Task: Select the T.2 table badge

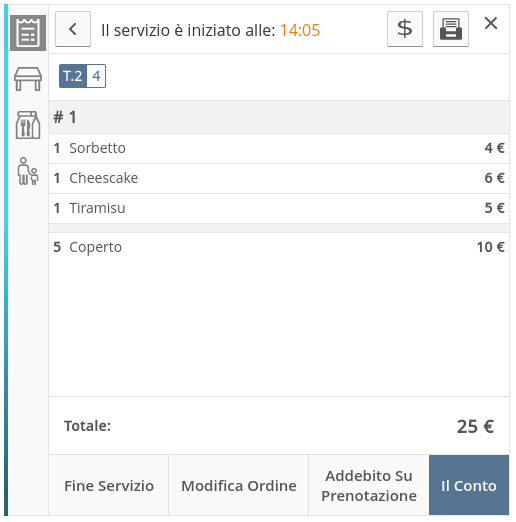Action: pos(73,76)
